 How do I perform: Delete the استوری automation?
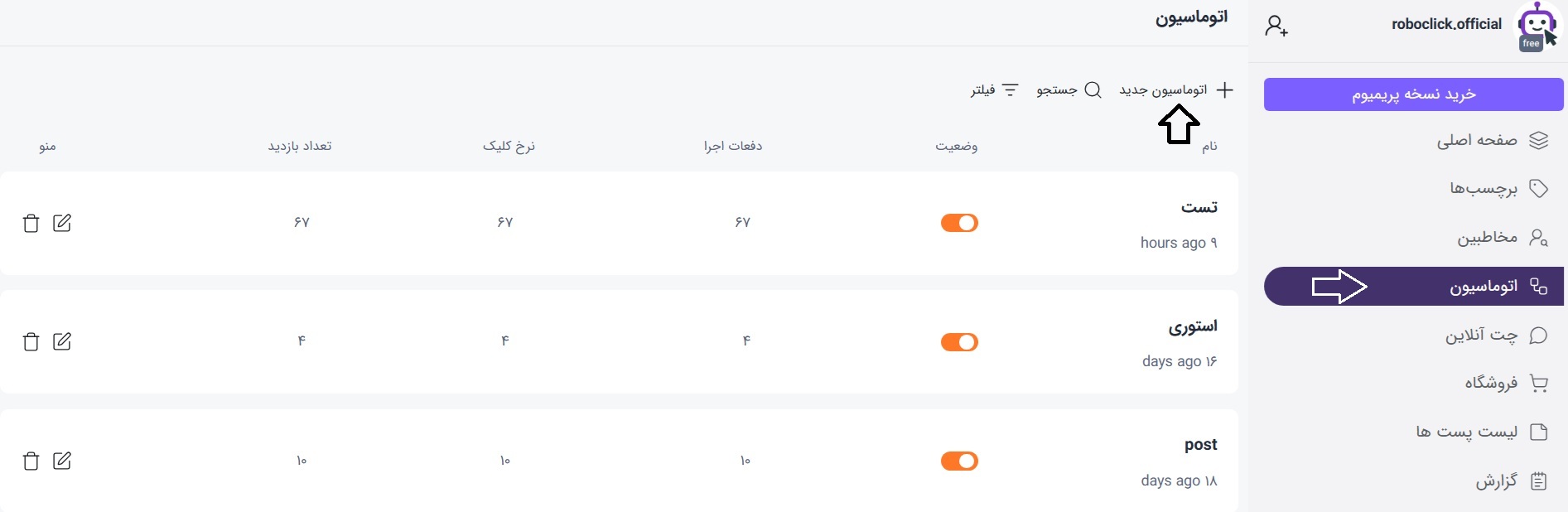pyautogui.click(x=31, y=341)
